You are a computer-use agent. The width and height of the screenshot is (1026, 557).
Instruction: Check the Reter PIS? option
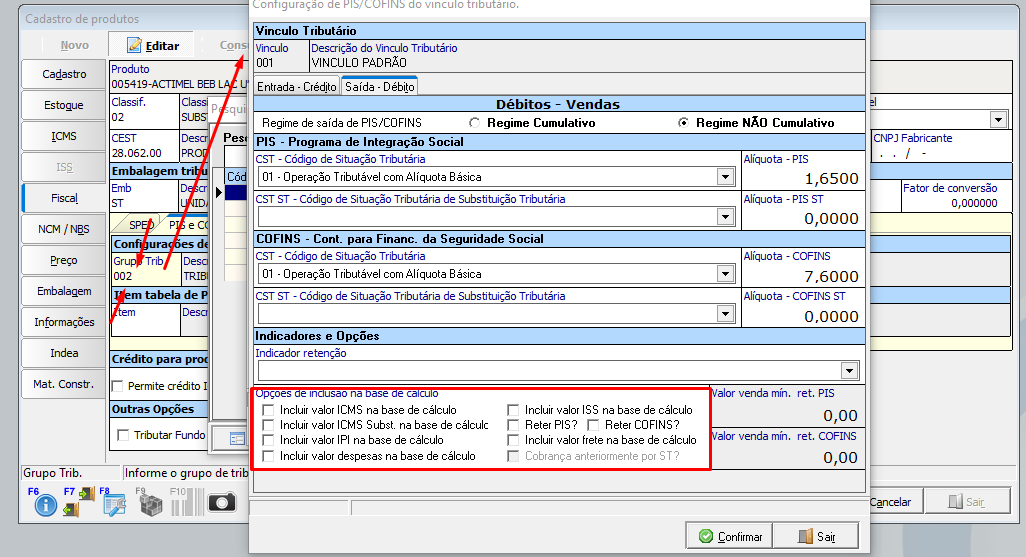tap(514, 425)
